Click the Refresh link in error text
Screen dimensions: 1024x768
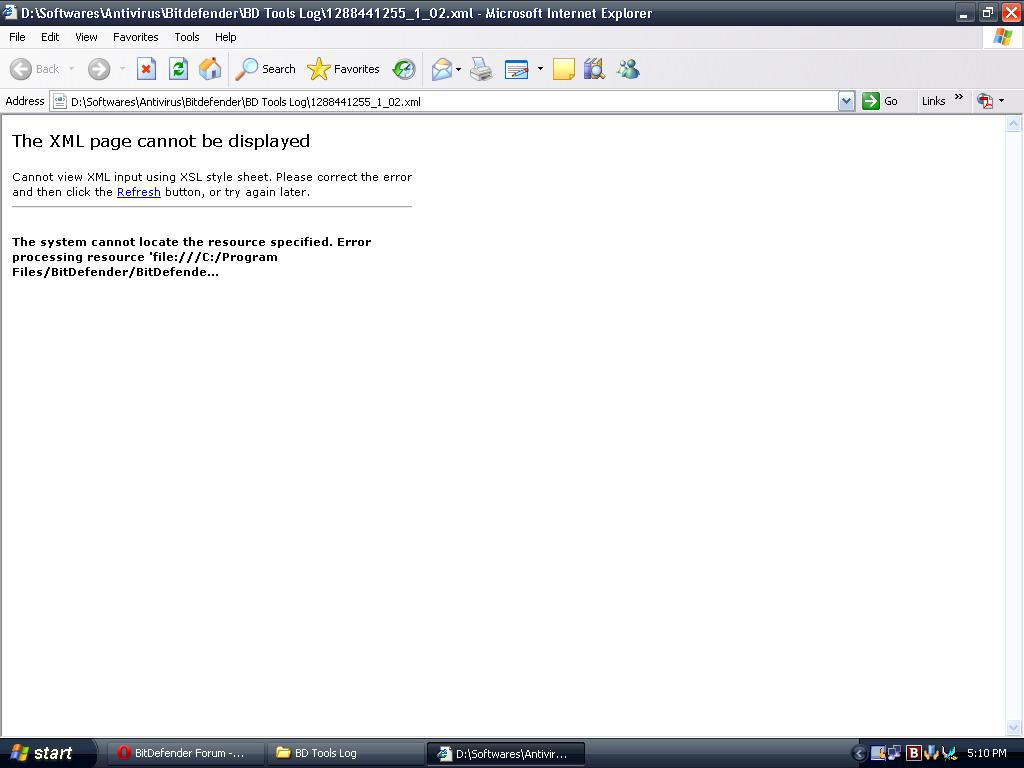point(138,192)
